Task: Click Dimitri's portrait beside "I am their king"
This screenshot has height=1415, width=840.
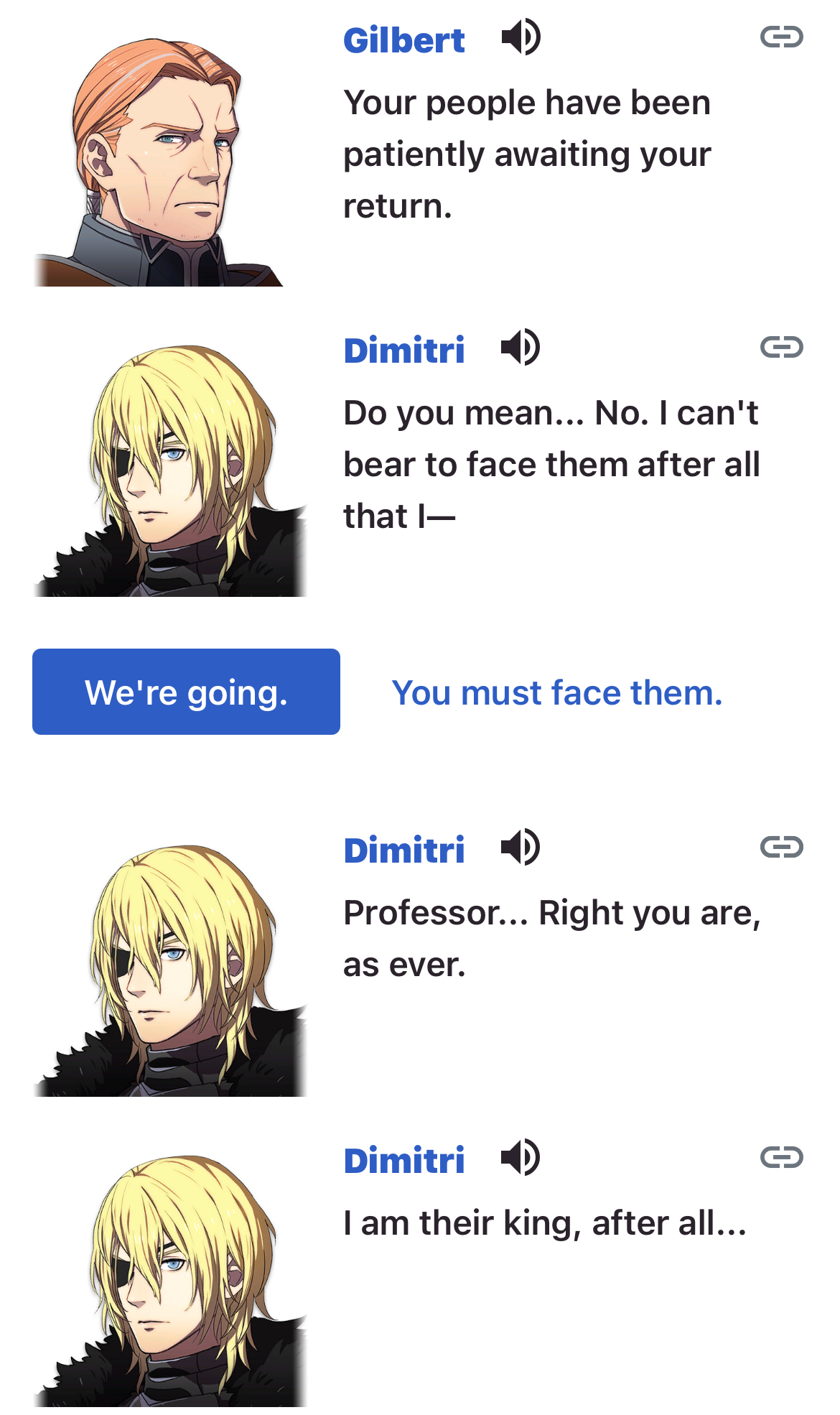Action: [x=170, y=1281]
